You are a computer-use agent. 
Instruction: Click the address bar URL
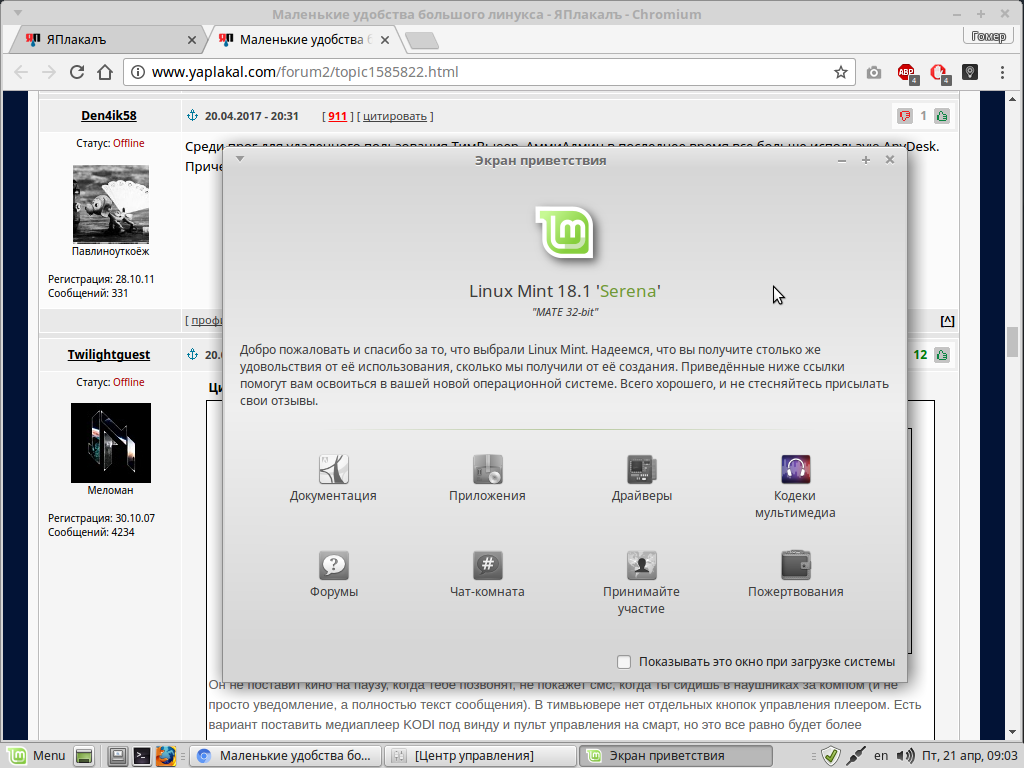coord(305,72)
